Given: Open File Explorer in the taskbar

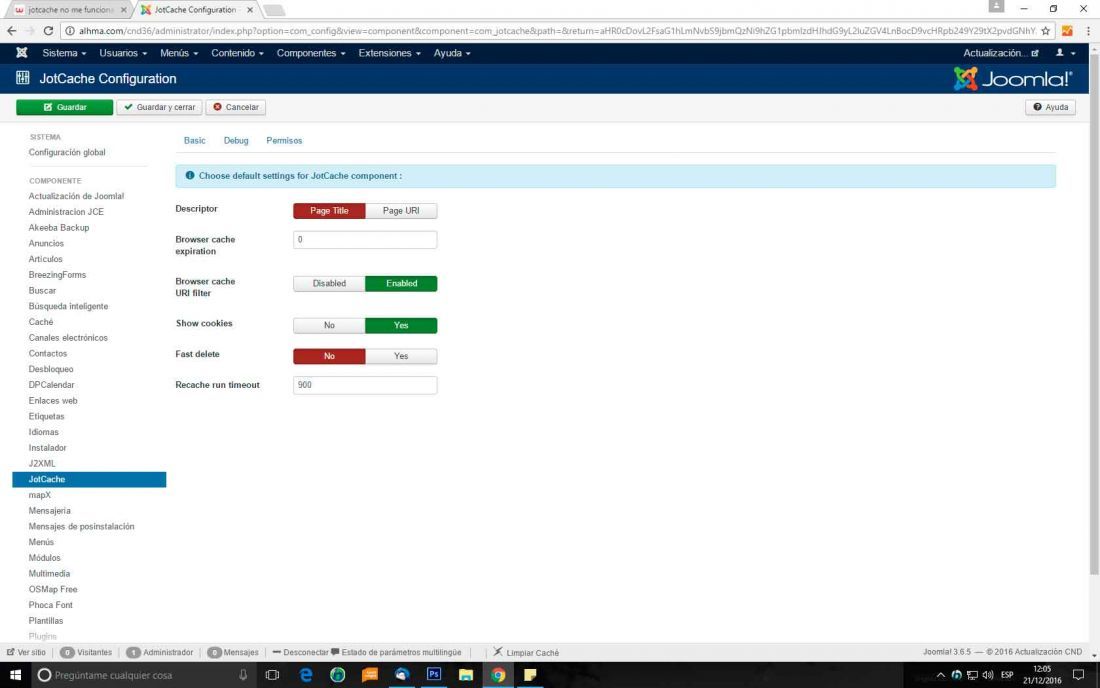Looking at the screenshot, I should point(466,675).
